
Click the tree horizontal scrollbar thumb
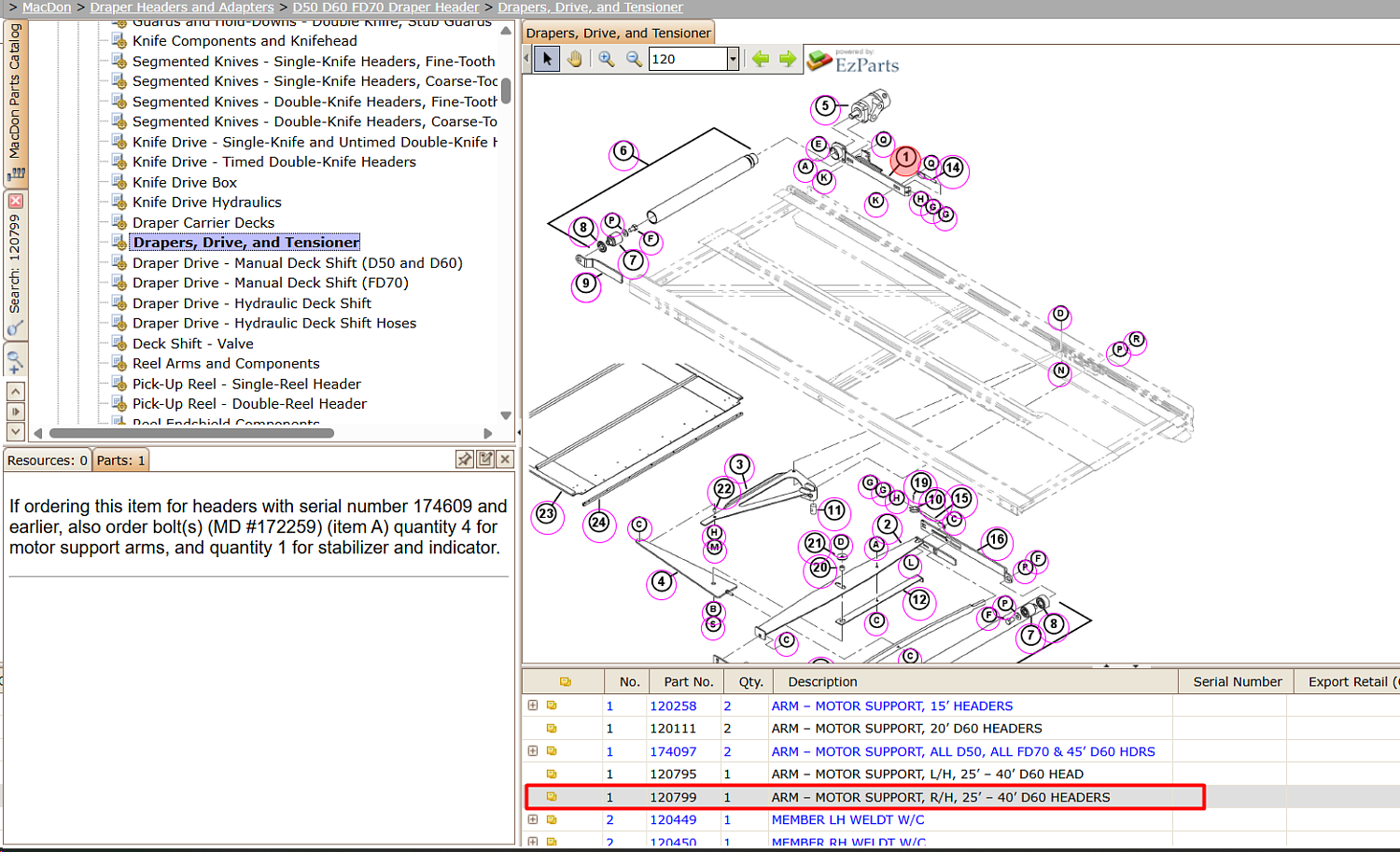point(191,433)
